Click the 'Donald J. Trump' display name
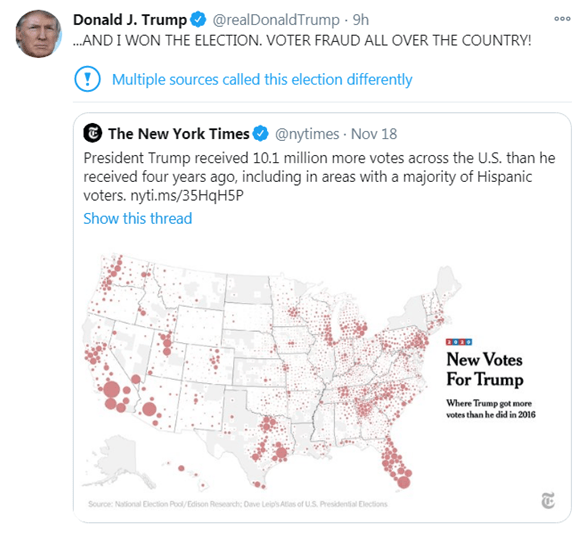Screen dimensions: 586x534 [130, 19]
